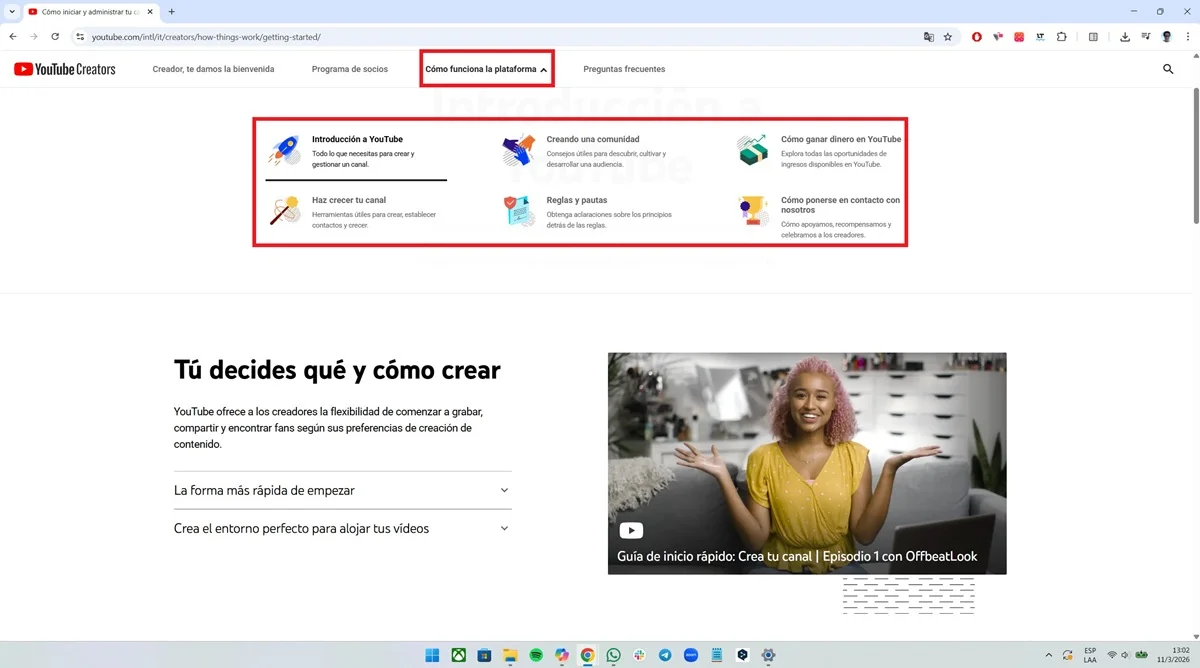Play the OffbeatLook channel guide video

coord(630,530)
